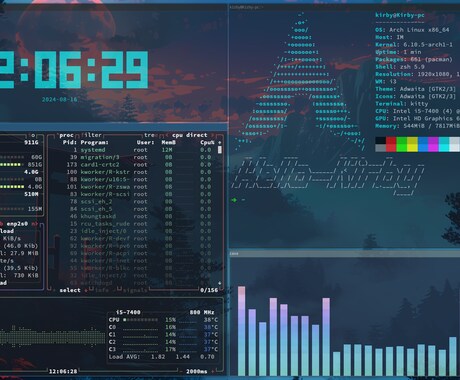Click the scroll-up arrow in the process list
The image size is (460, 380).
pyautogui.click(x=219, y=142)
